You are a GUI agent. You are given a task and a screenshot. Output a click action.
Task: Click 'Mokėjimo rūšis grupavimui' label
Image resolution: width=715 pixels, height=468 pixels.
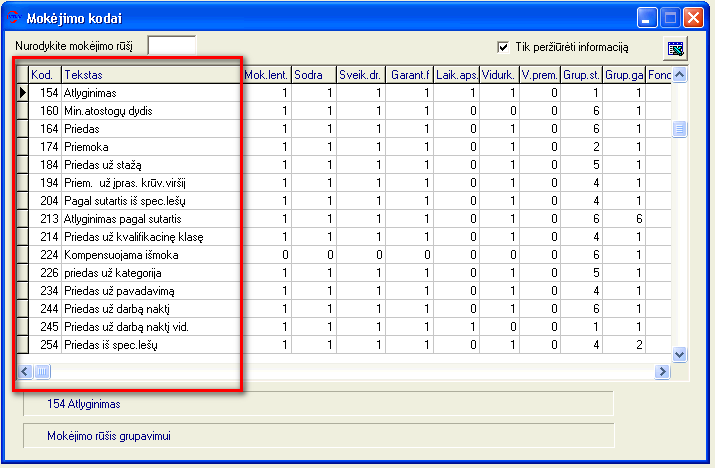(x=109, y=436)
